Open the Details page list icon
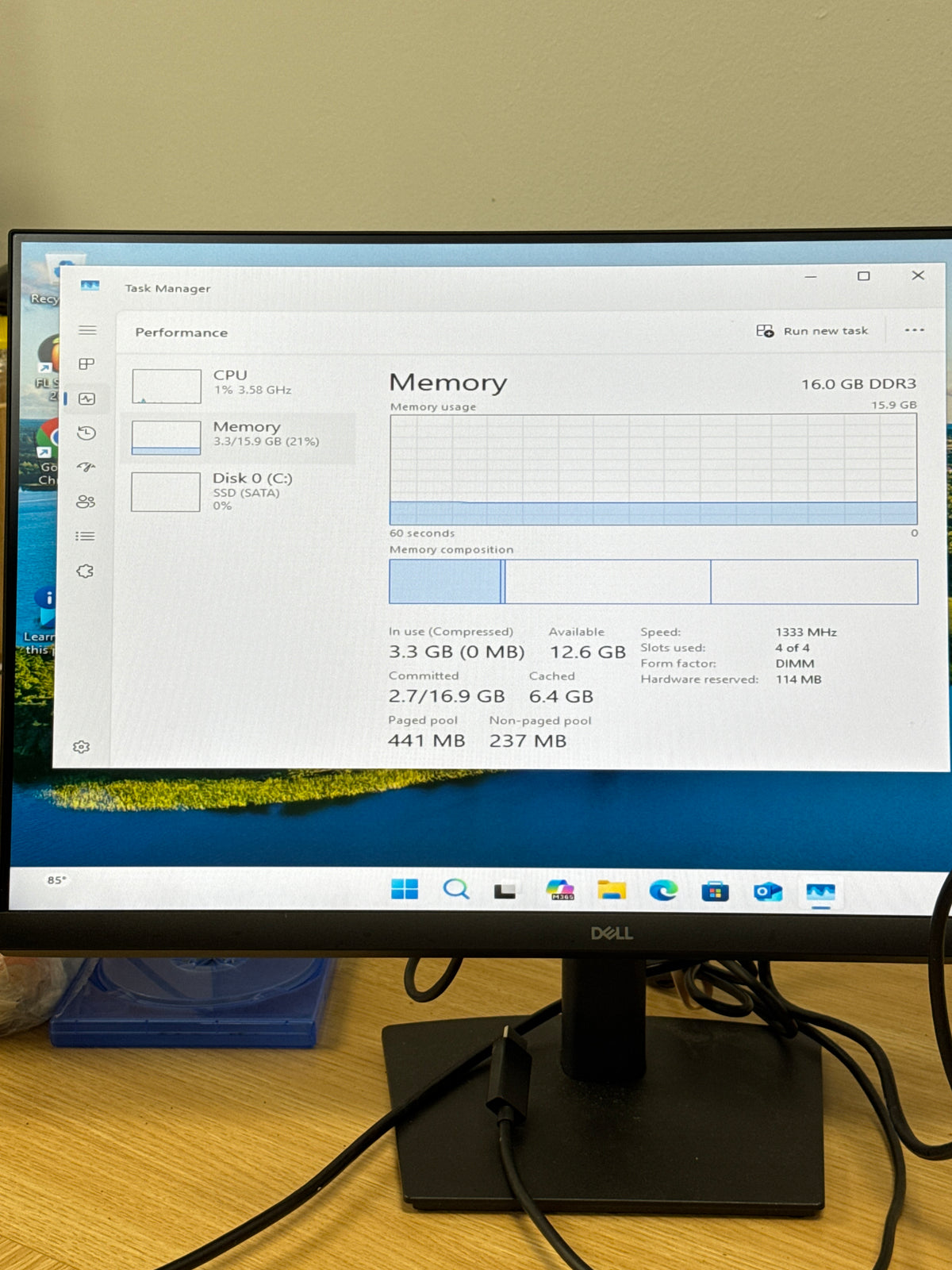The image size is (952, 1270). 85,537
